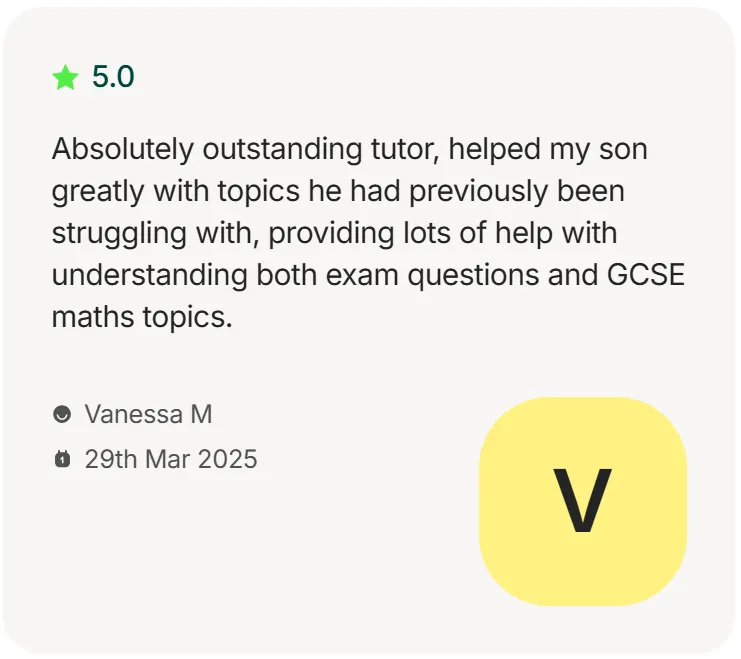
Task: Click the green star rating icon
Action: (x=65, y=77)
